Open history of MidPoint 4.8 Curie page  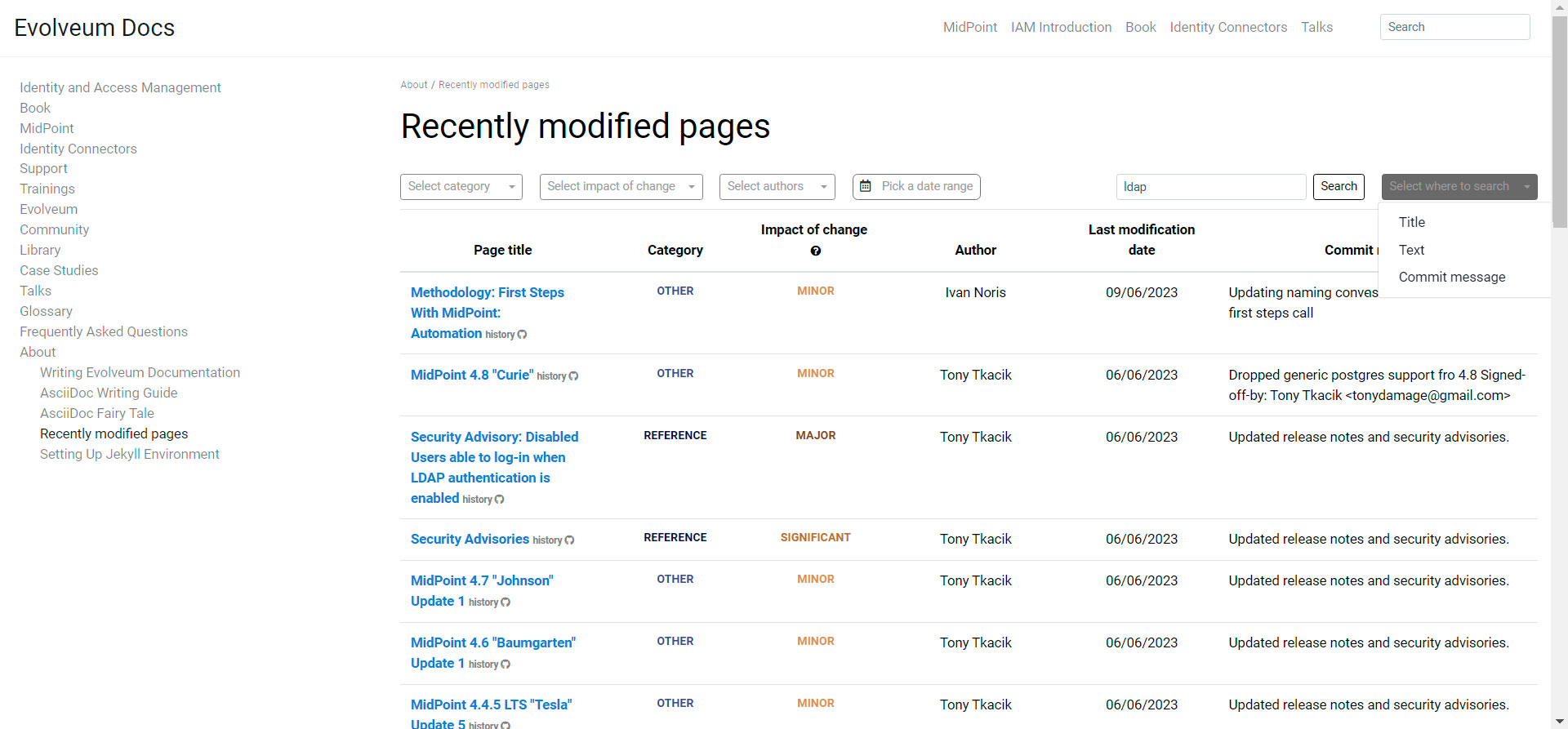pos(557,376)
